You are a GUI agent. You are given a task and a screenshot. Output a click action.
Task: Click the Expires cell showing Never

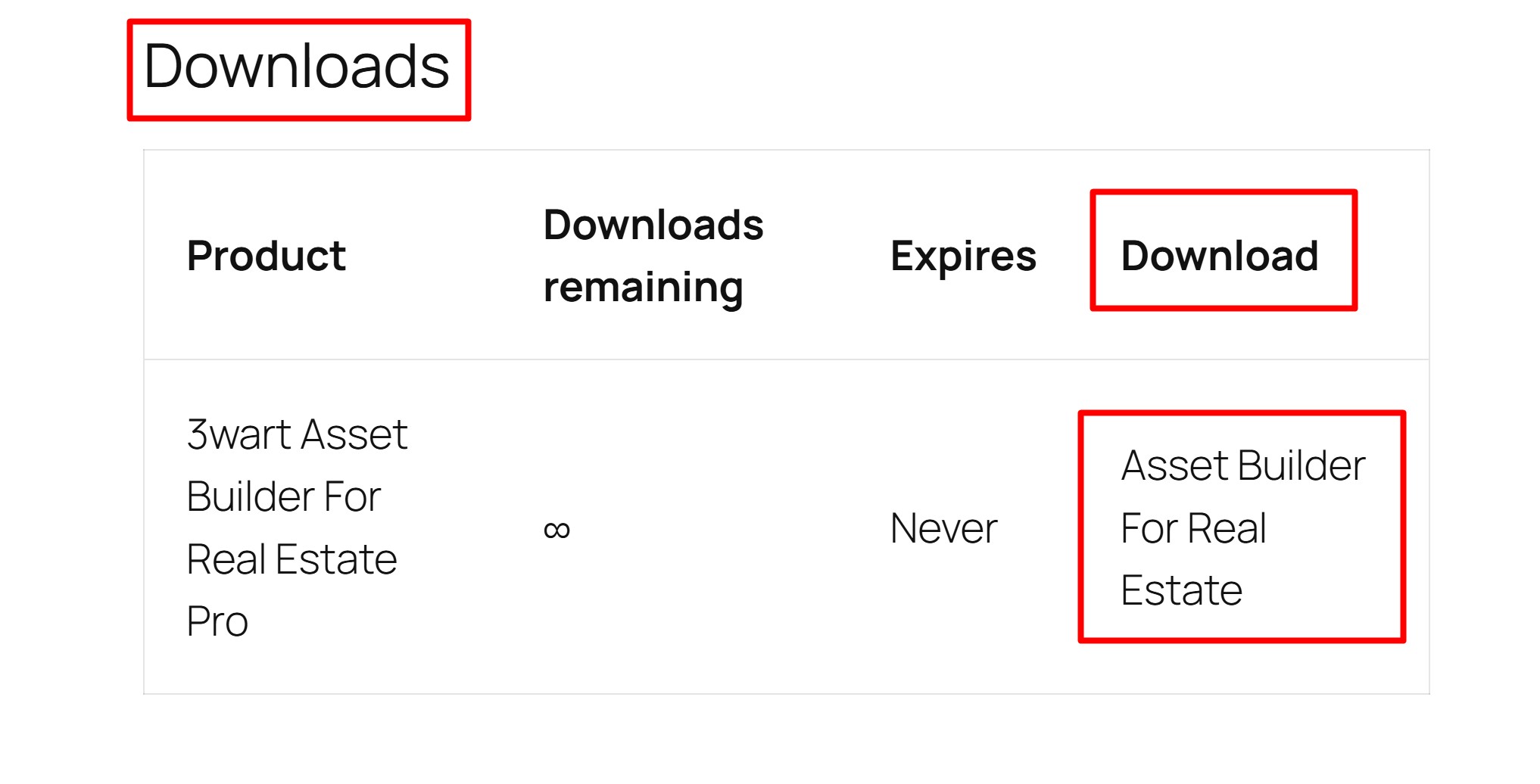coord(943,527)
